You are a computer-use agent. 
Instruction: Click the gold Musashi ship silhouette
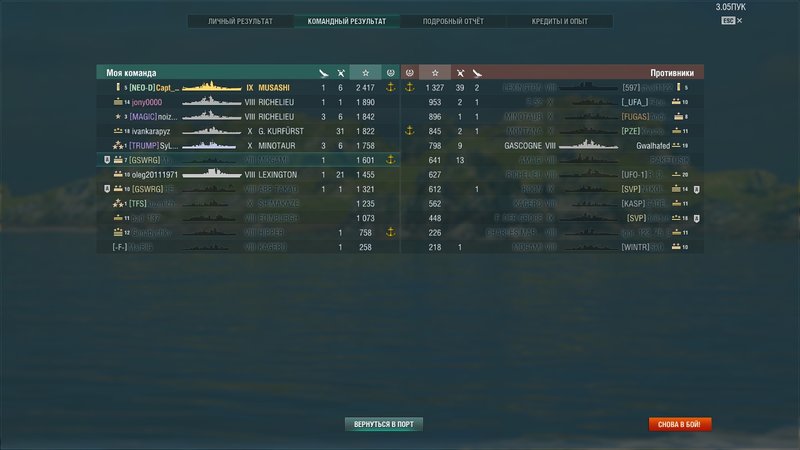coord(211,87)
